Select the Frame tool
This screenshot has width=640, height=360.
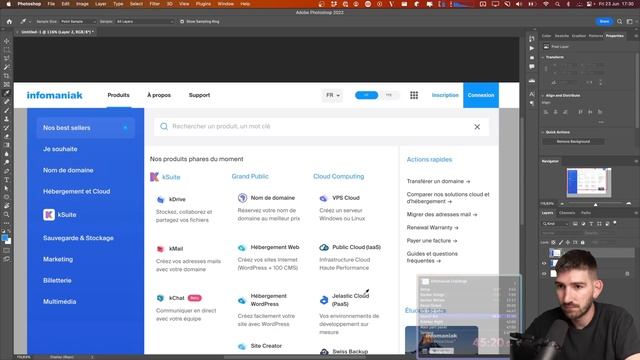7,84
